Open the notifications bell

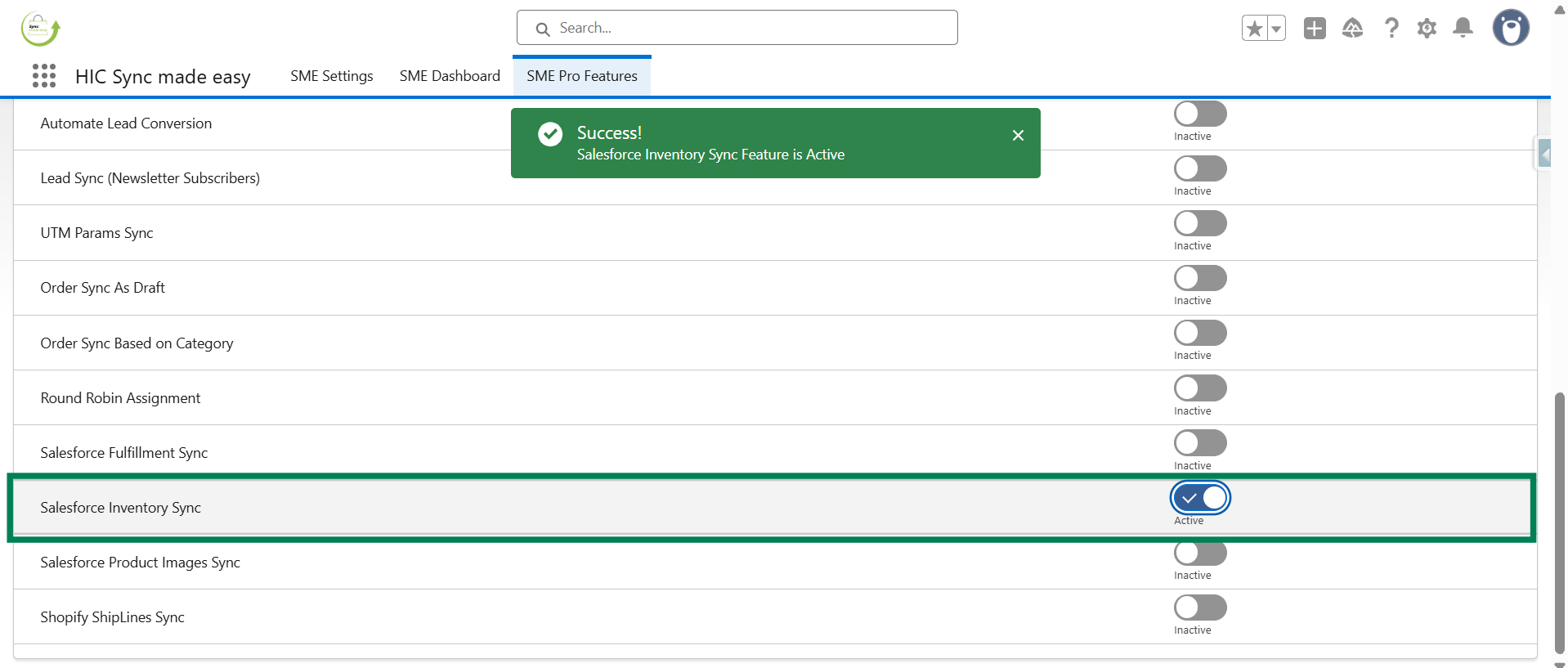[1463, 29]
